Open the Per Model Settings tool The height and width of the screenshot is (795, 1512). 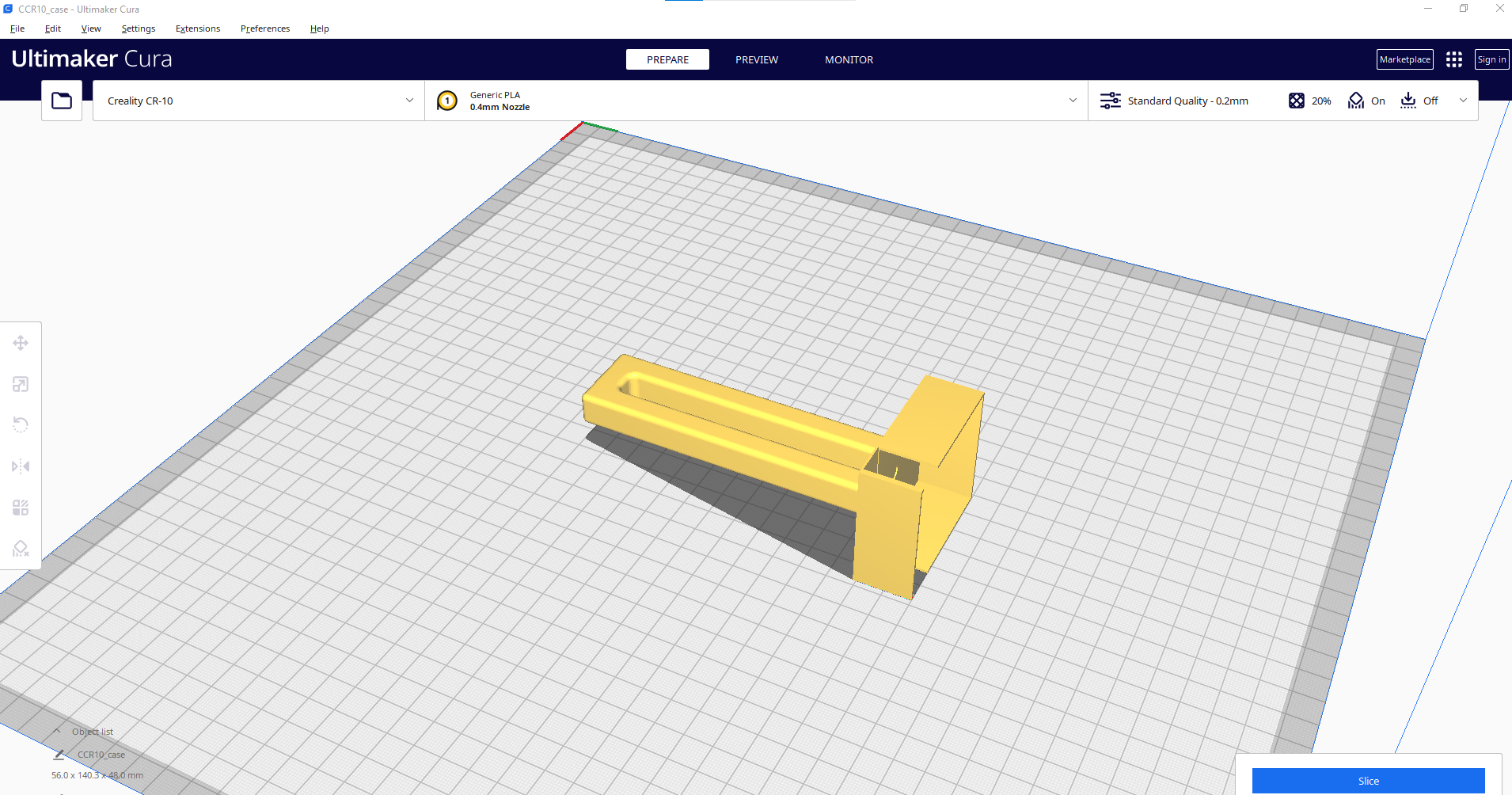(21, 508)
